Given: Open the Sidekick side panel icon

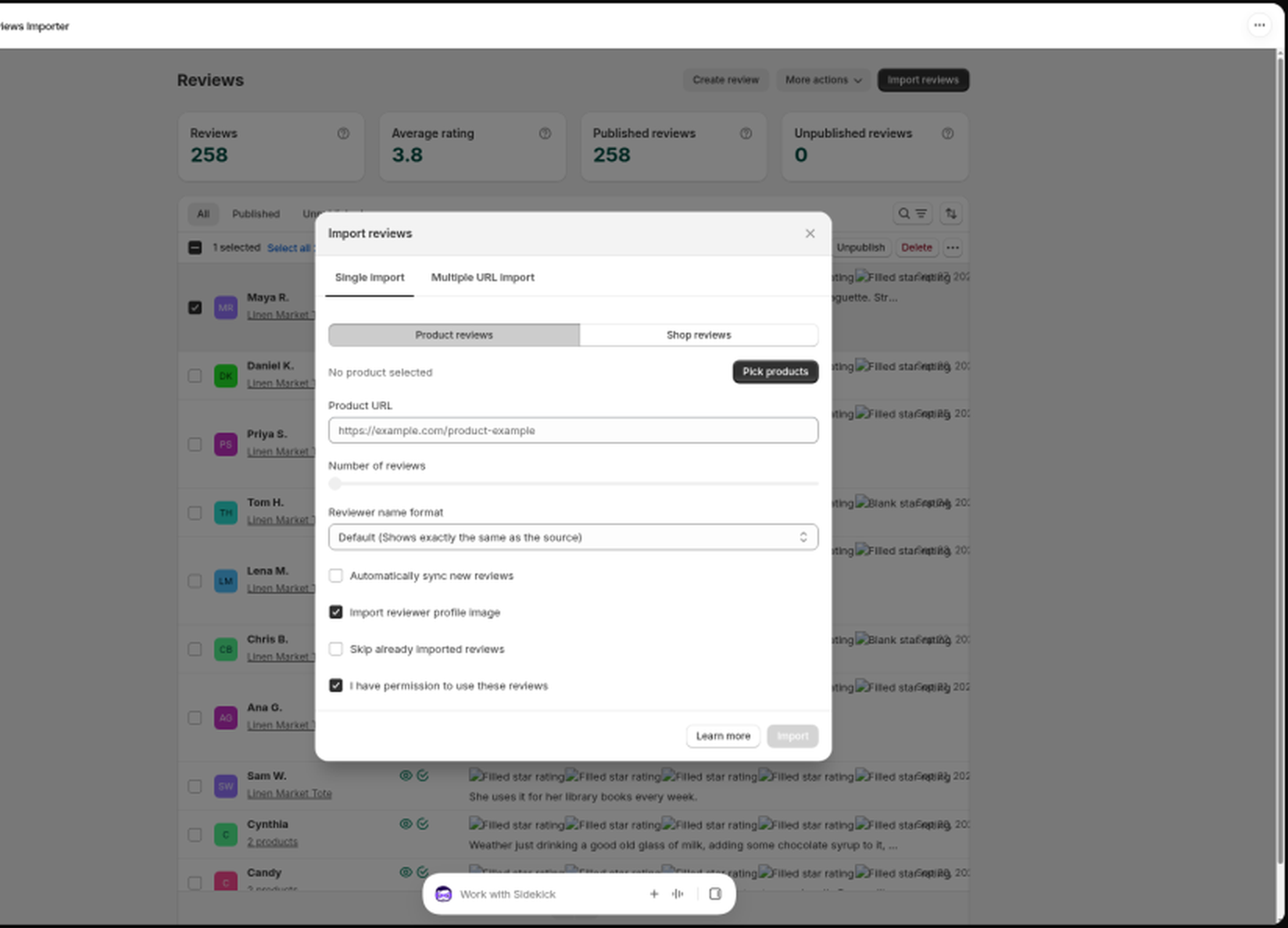Looking at the screenshot, I should tap(715, 894).
